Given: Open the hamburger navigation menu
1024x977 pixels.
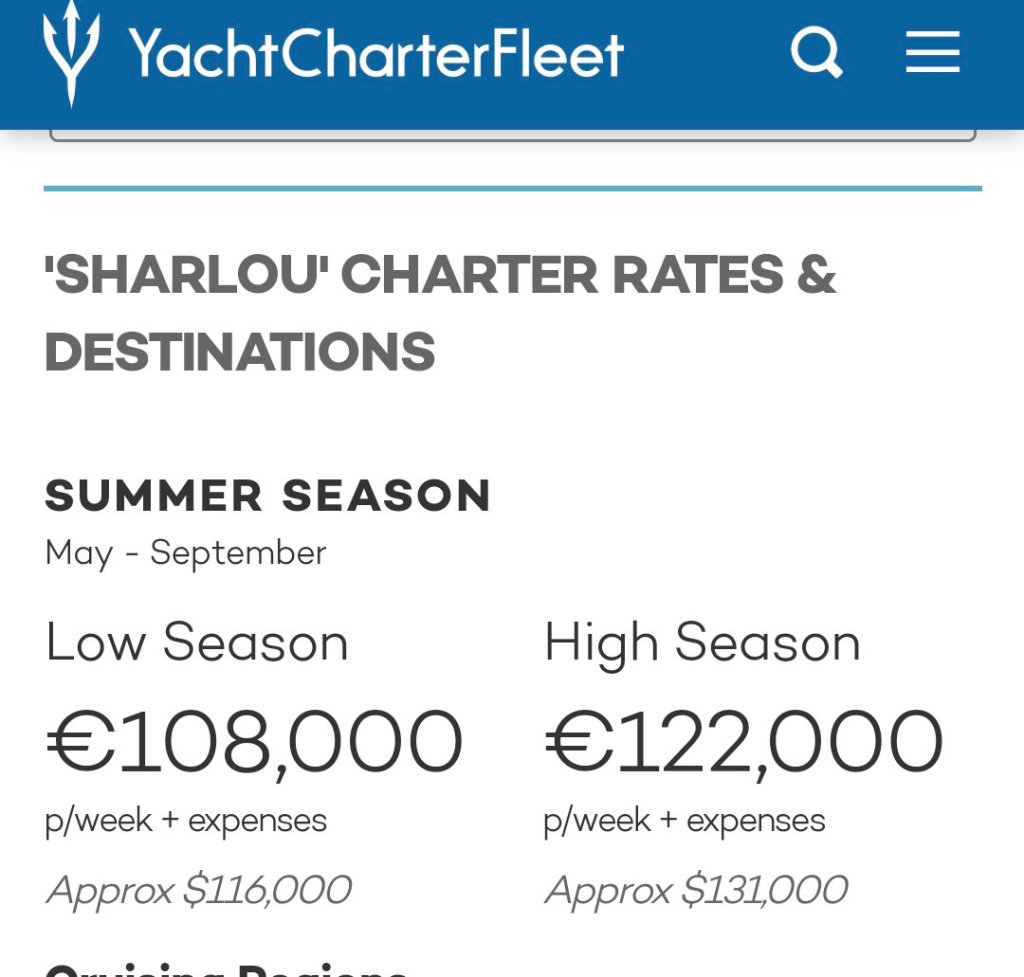Looking at the screenshot, I should click(x=932, y=52).
